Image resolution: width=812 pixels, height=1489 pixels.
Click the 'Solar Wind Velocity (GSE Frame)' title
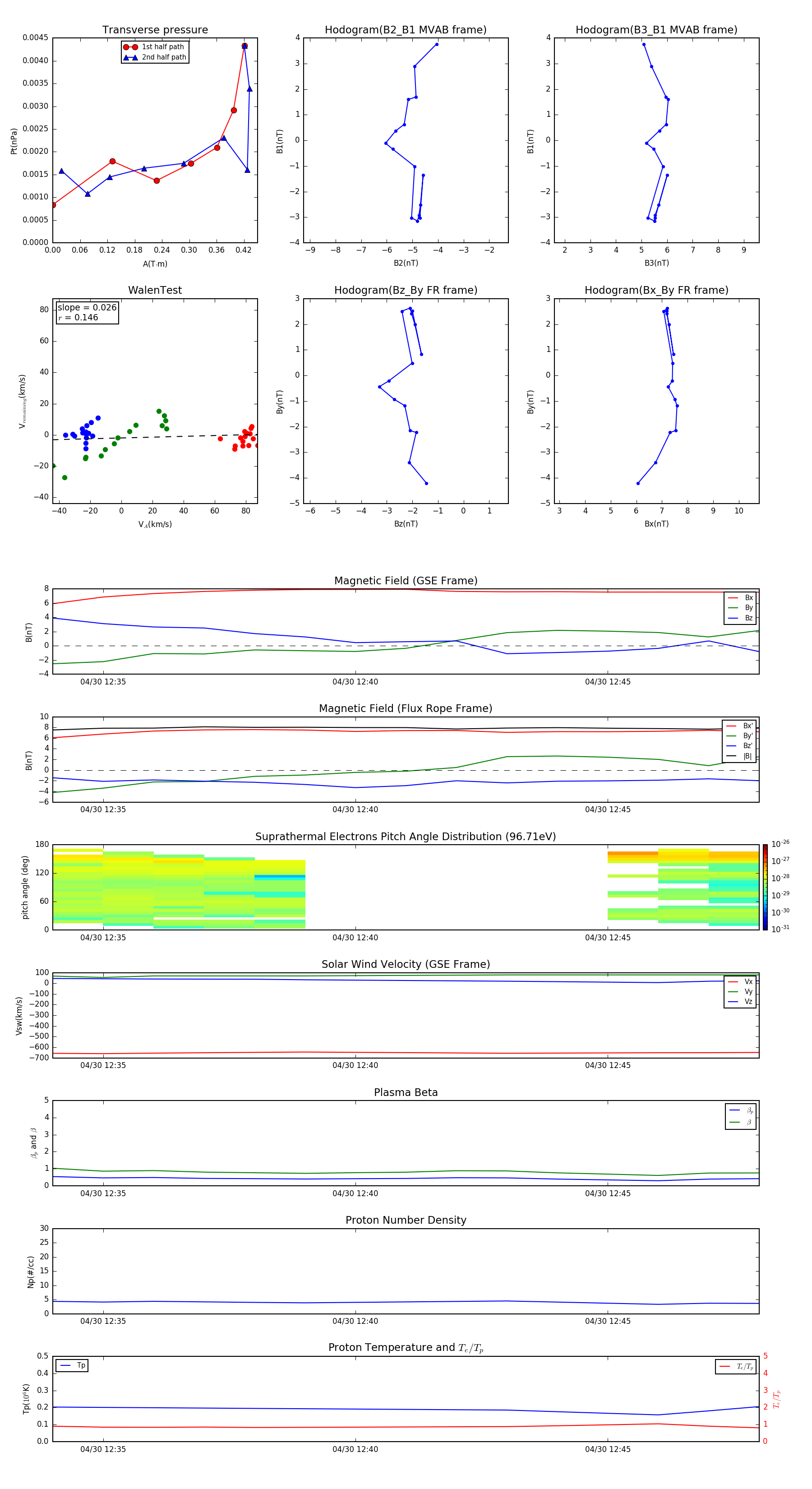click(406, 965)
